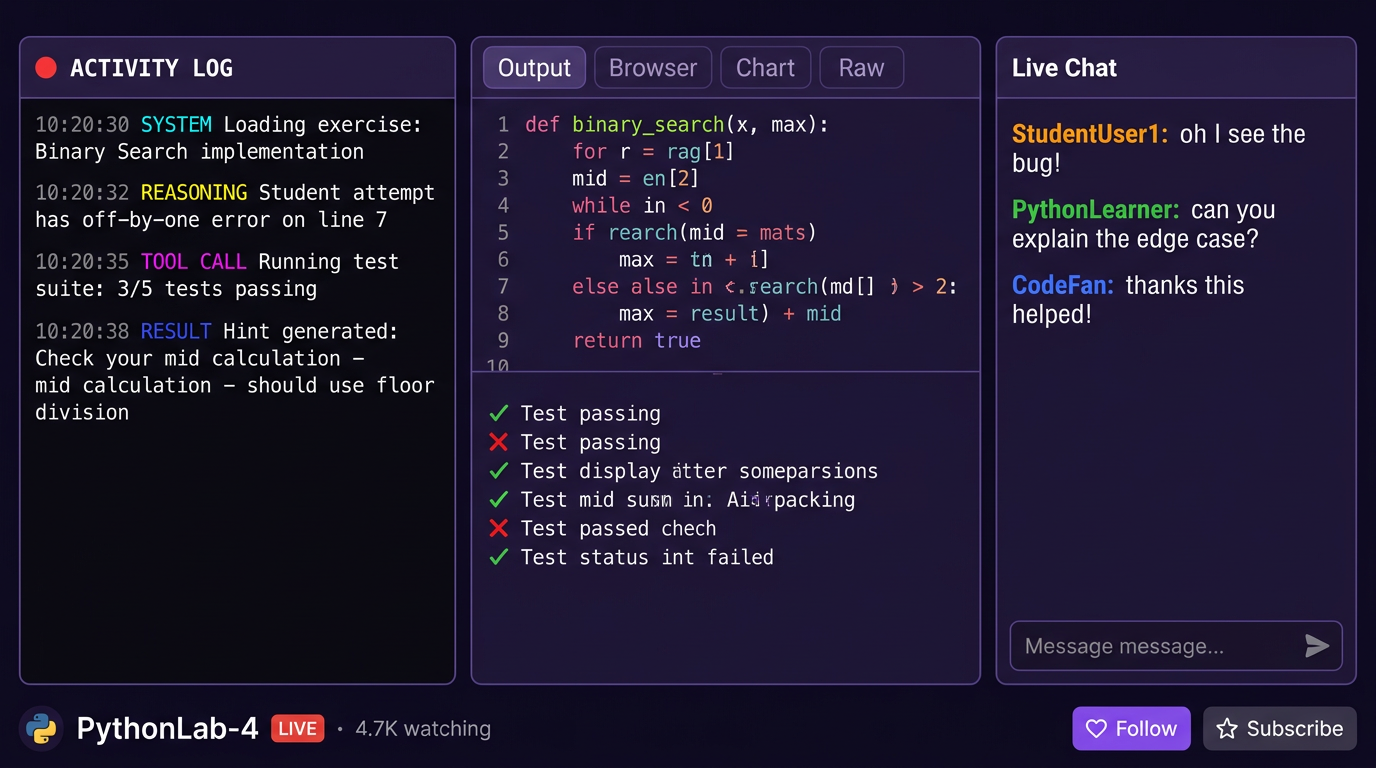Switch to the Chart tab
The height and width of the screenshot is (768, 1376).
coord(765,68)
